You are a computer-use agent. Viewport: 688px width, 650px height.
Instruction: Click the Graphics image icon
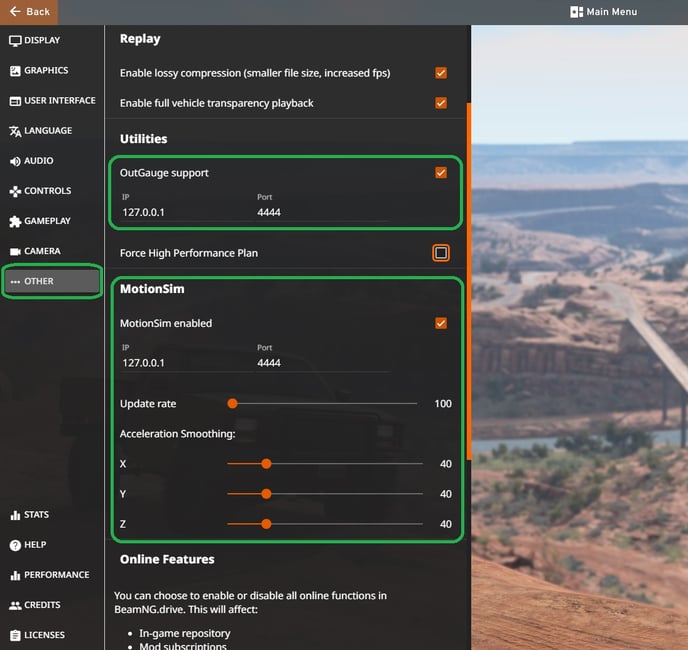[15, 71]
